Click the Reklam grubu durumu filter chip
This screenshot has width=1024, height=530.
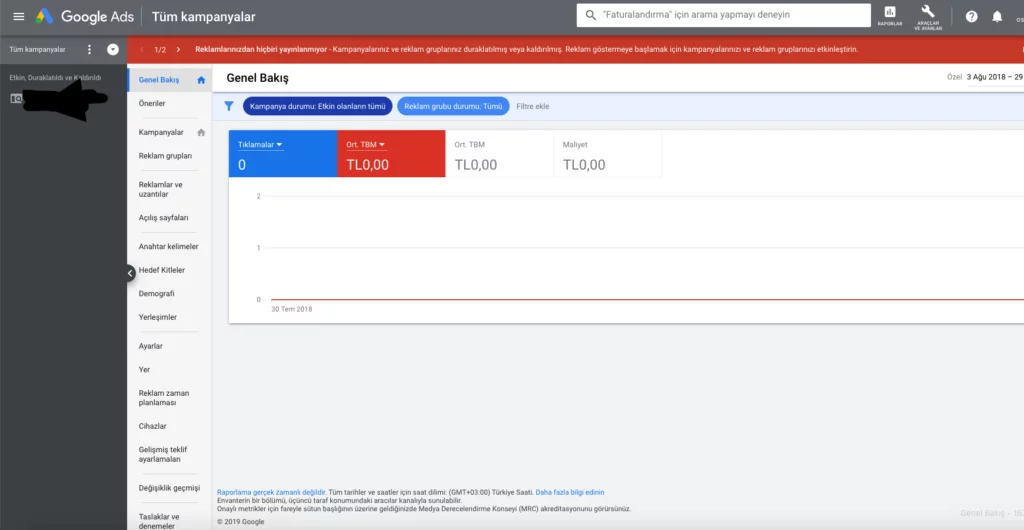click(x=453, y=106)
